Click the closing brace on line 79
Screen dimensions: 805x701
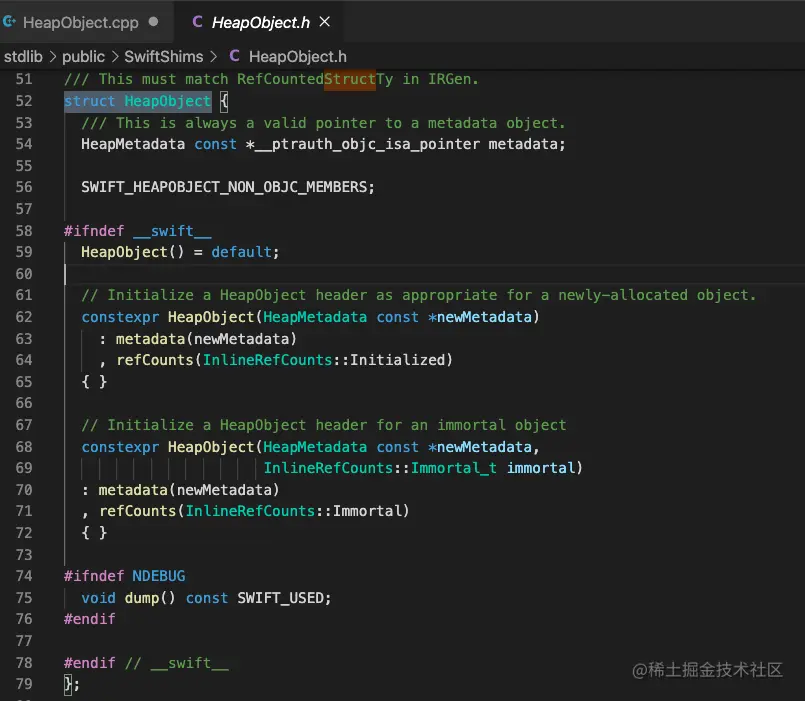tap(68, 685)
